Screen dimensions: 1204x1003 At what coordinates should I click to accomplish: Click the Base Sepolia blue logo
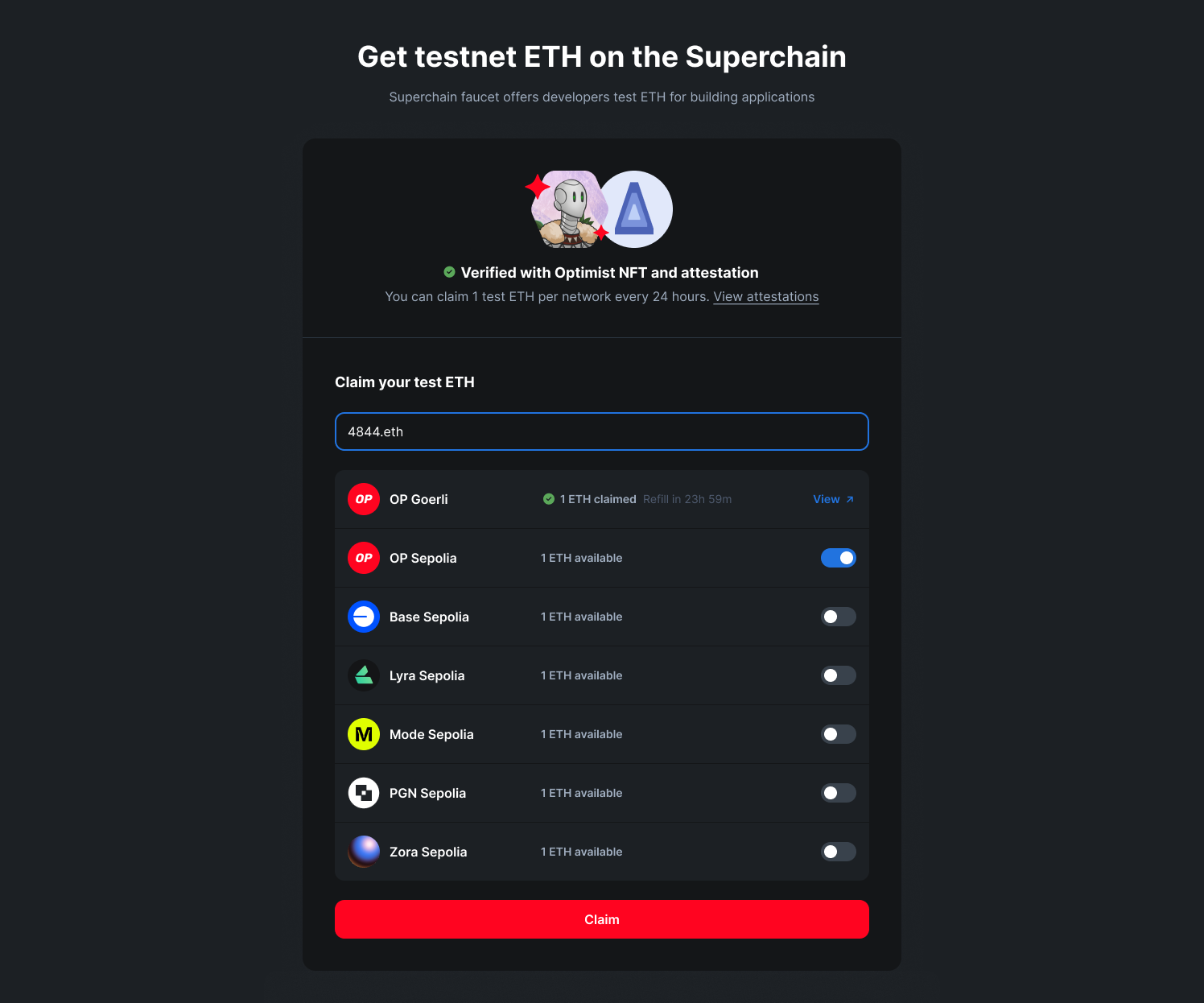[364, 617]
